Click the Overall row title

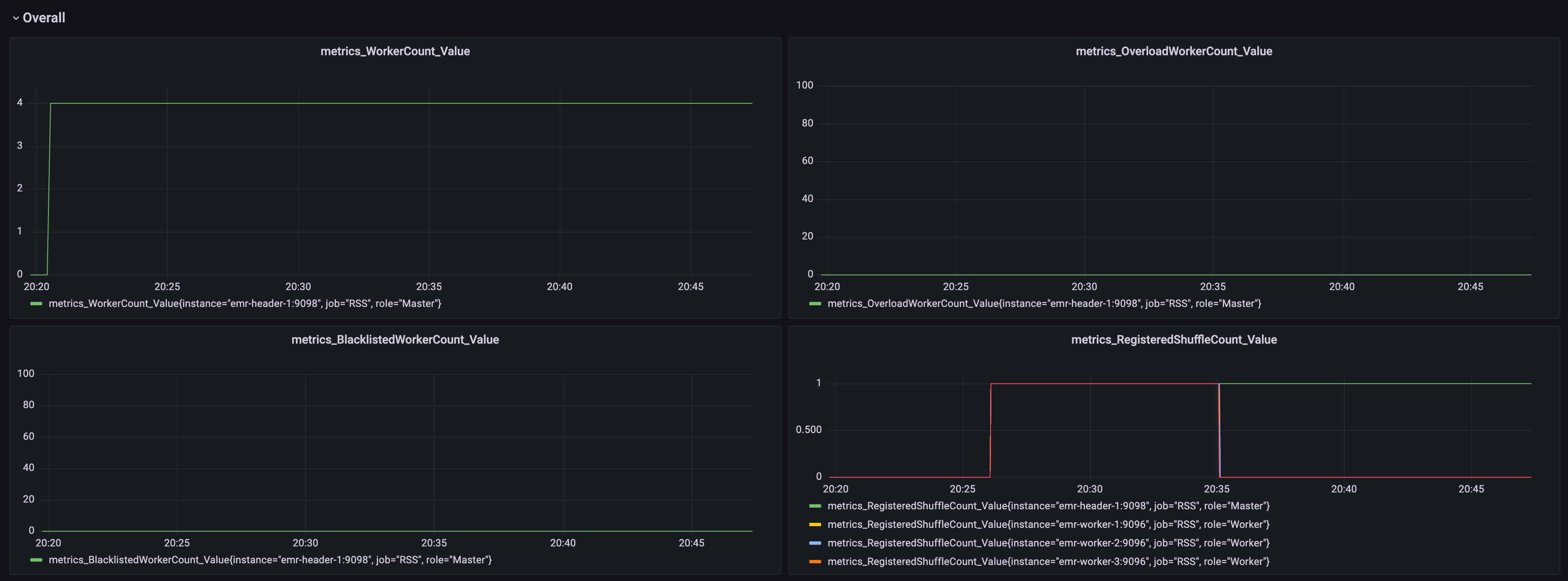[x=44, y=18]
